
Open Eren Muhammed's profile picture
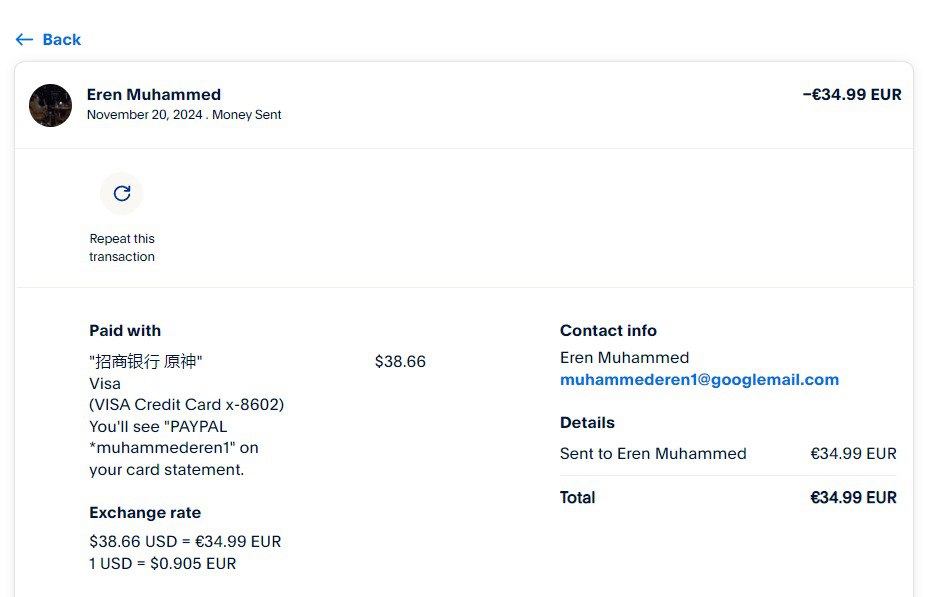pyautogui.click(x=50, y=105)
